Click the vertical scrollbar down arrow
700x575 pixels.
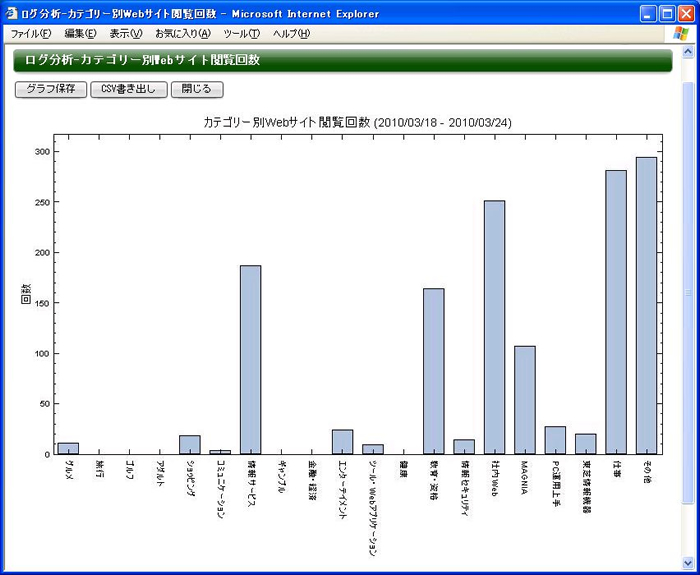click(x=688, y=562)
